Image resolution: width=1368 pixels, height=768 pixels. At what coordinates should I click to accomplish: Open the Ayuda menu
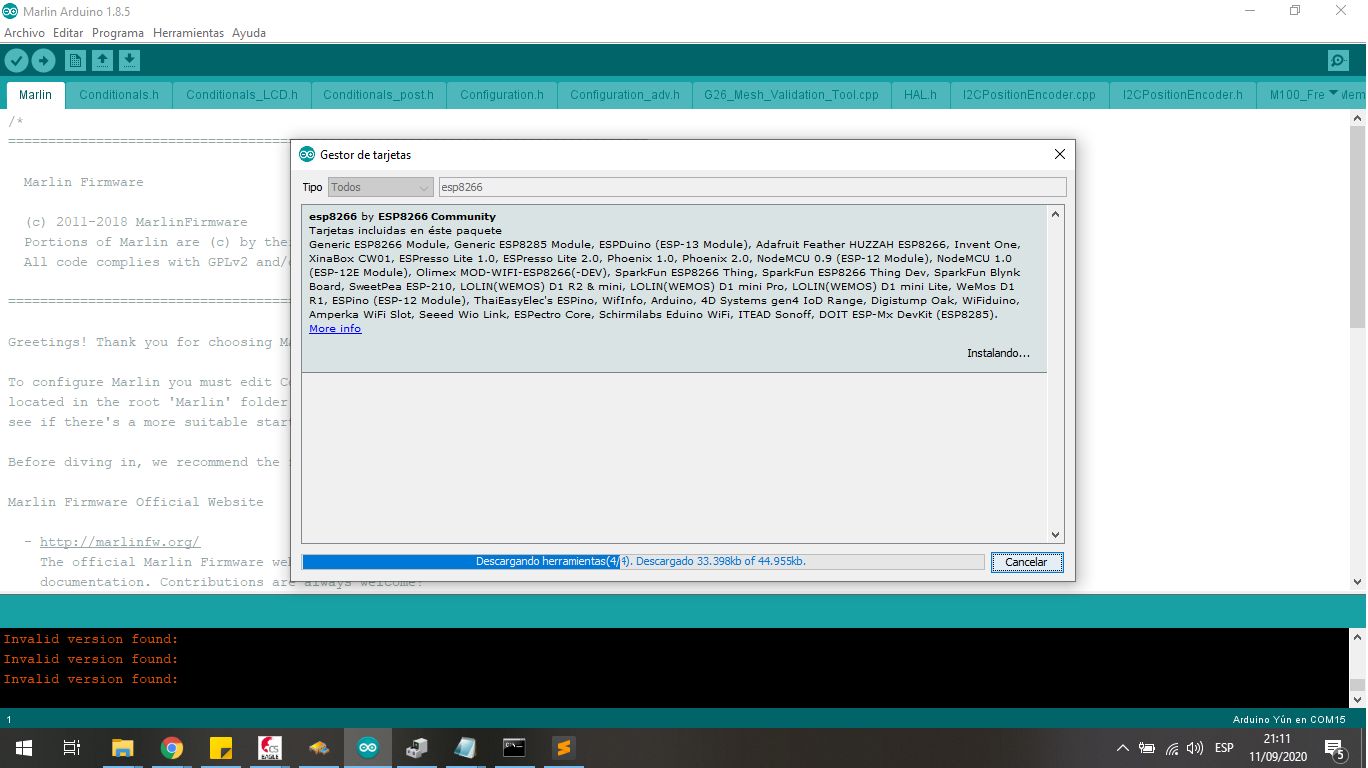[x=249, y=33]
